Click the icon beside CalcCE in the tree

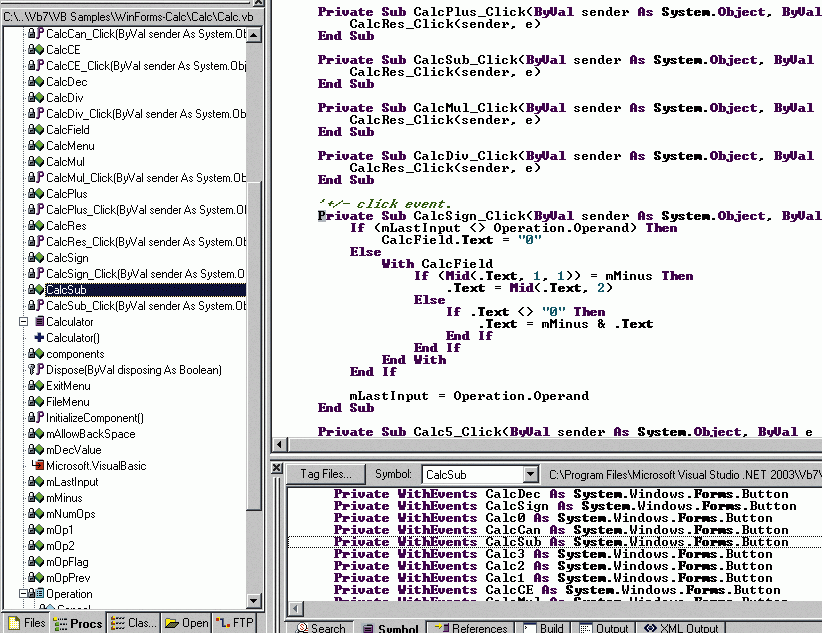tap(36, 50)
